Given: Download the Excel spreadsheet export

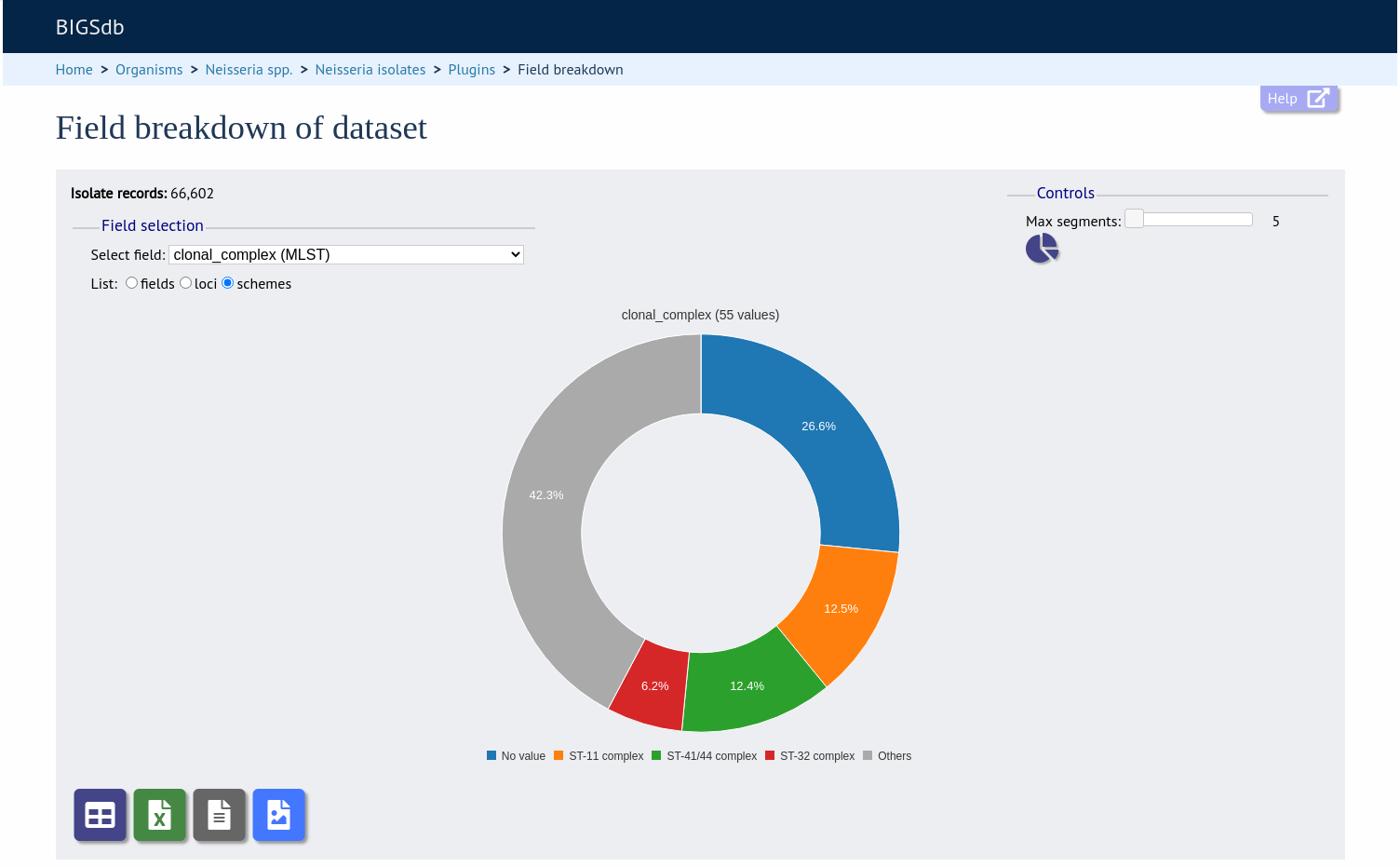Looking at the screenshot, I should pyautogui.click(x=159, y=815).
